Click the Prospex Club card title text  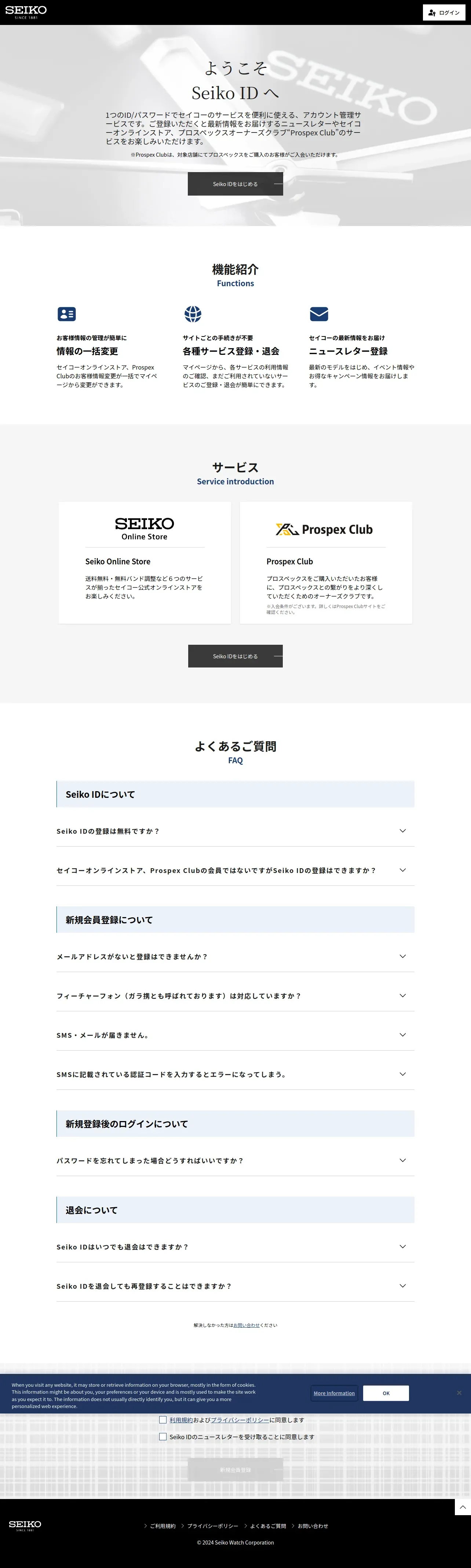pyautogui.click(x=290, y=562)
